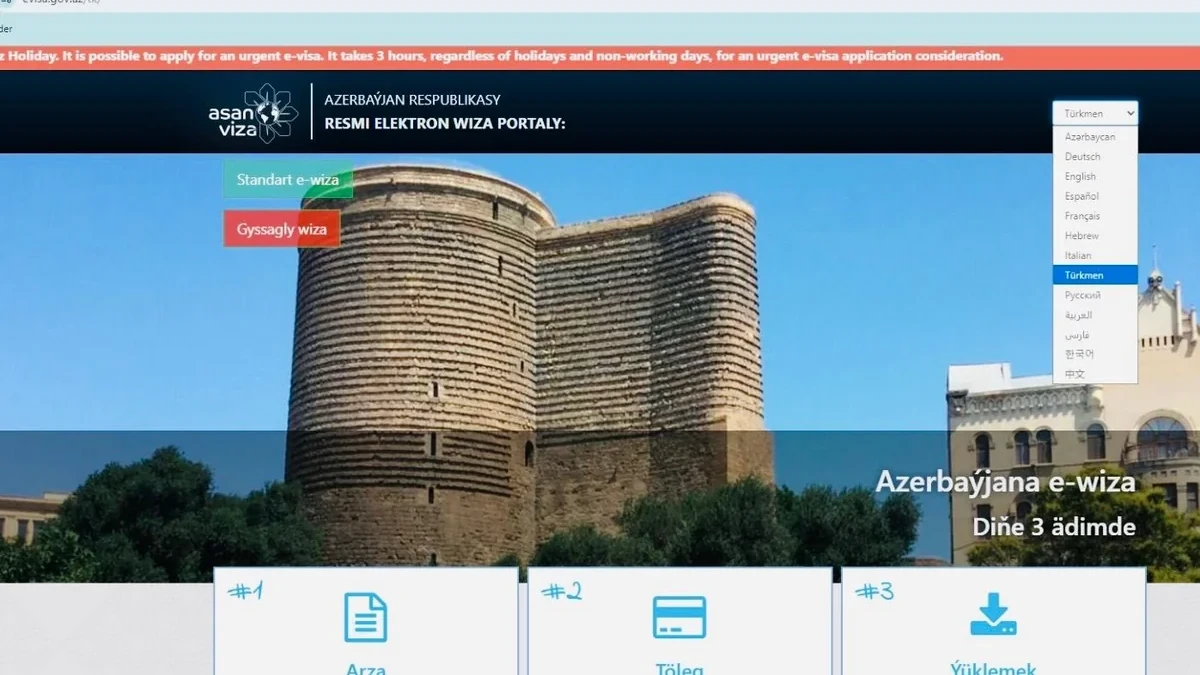Select Français language option
1200x675 pixels.
click(1083, 216)
